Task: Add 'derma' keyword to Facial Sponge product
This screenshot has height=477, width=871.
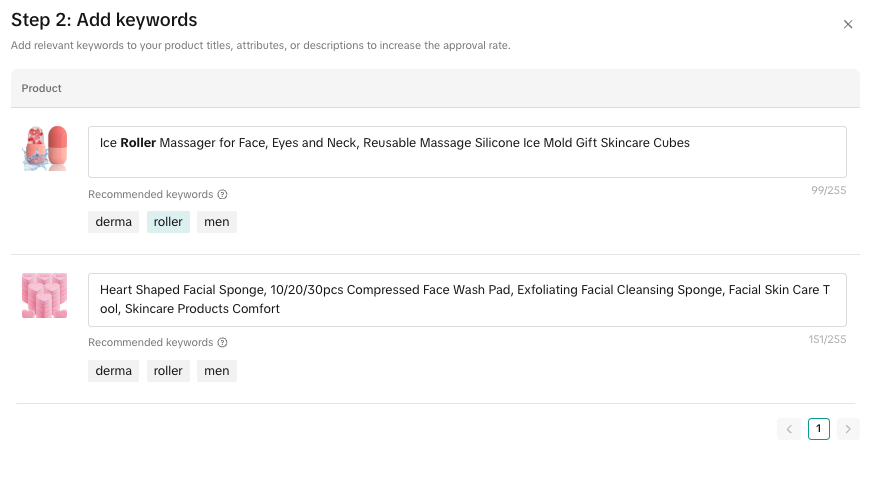Action: (114, 371)
